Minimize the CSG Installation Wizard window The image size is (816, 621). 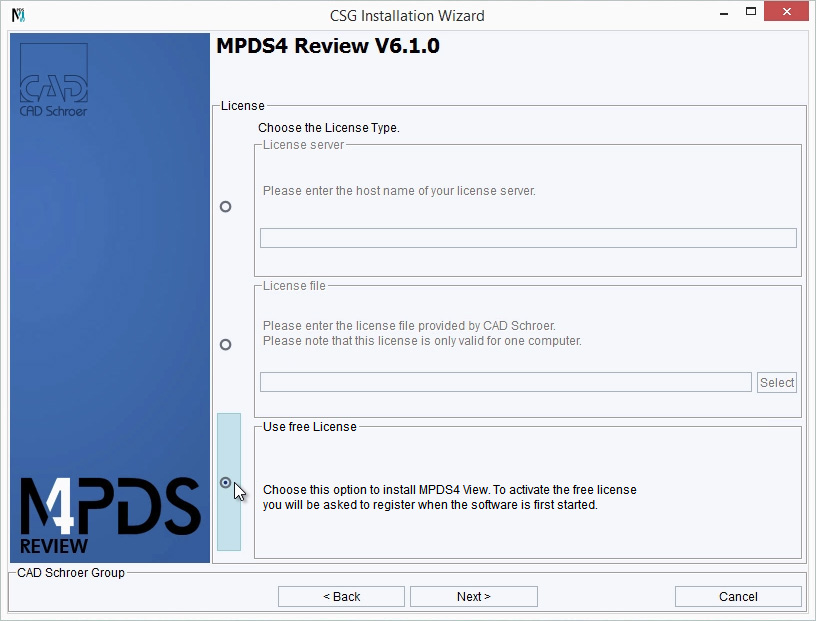723,12
